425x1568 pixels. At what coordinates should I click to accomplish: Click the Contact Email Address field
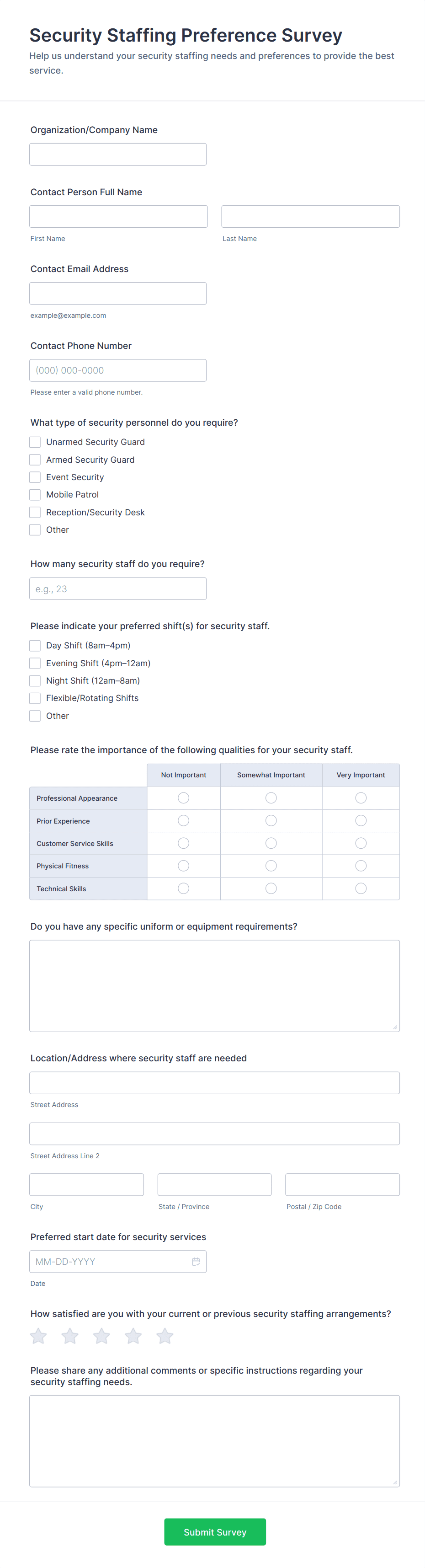[x=118, y=294]
